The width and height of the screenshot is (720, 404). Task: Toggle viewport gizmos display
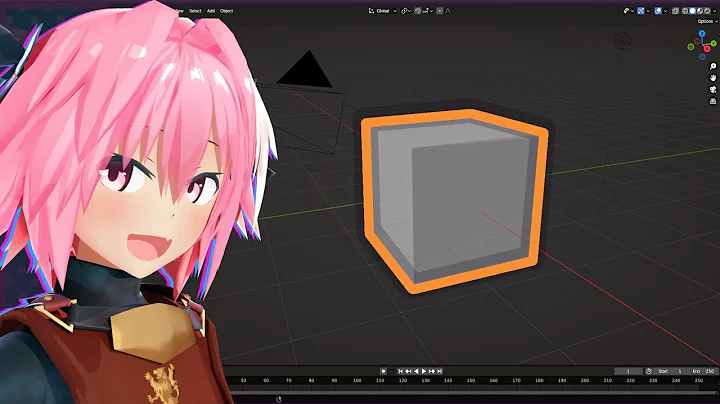point(641,11)
